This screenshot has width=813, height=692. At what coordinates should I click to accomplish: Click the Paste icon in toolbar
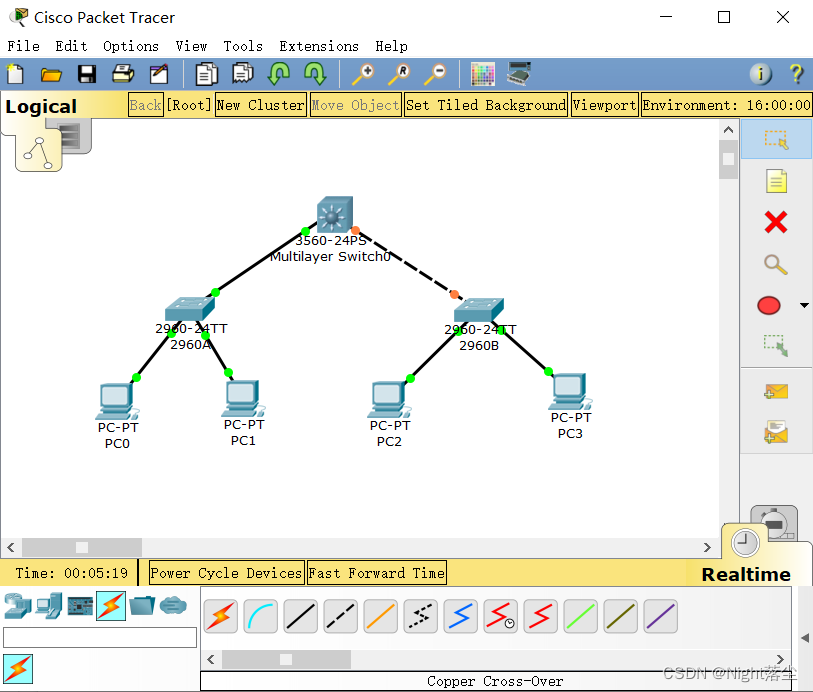[x=242, y=74]
